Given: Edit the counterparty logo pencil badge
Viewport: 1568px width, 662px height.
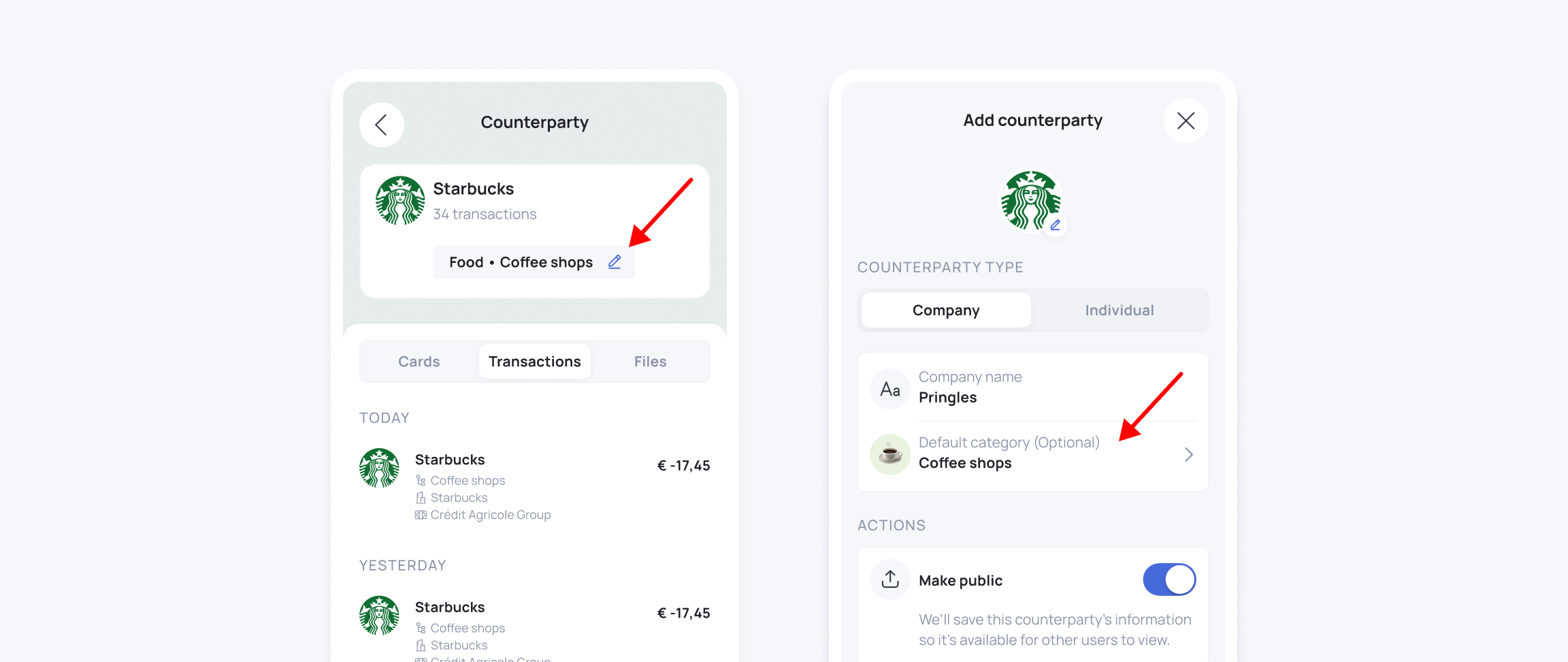Looking at the screenshot, I should click(1055, 225).
